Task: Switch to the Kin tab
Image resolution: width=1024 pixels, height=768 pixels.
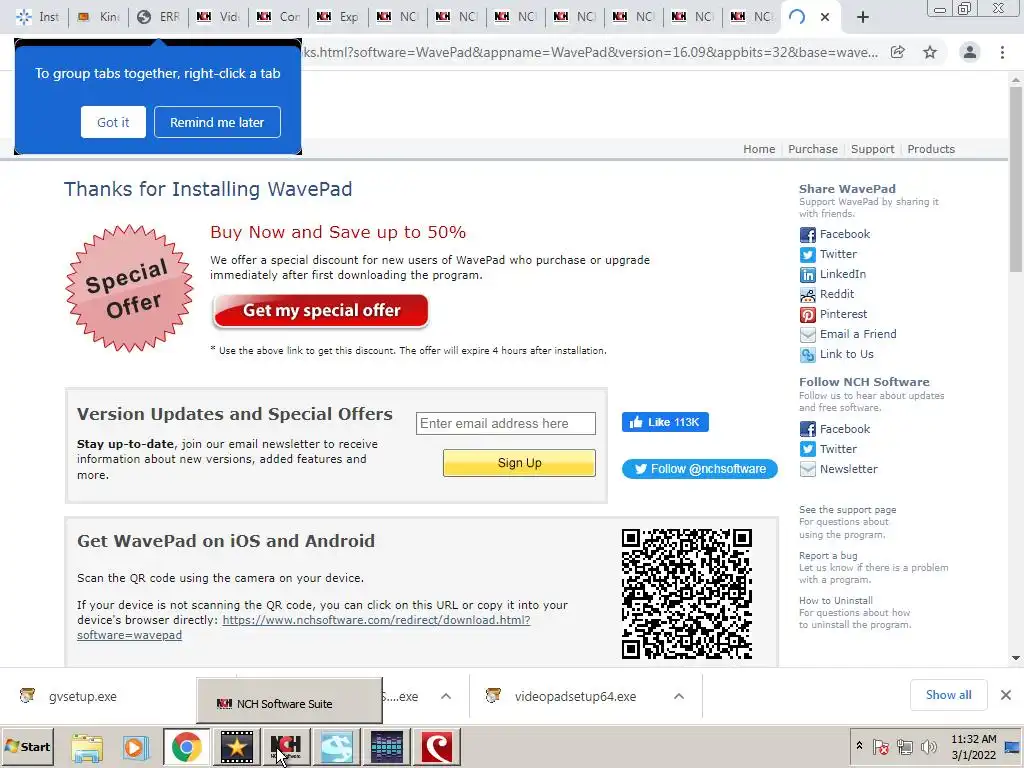Action: tap(99, 17)
